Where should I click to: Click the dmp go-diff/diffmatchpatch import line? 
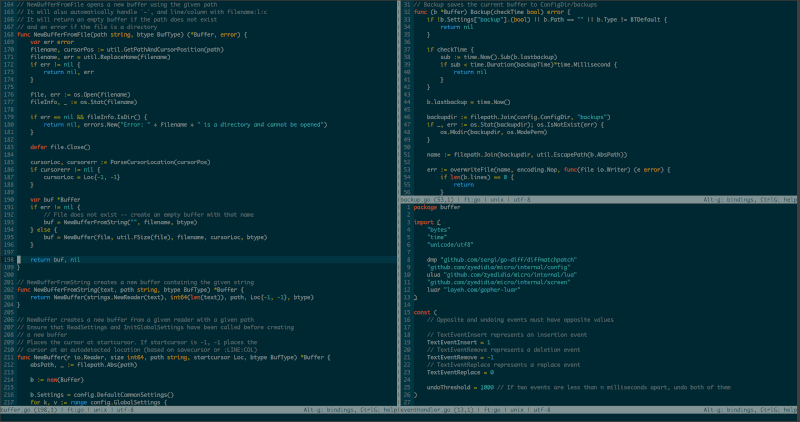[502, 260]
